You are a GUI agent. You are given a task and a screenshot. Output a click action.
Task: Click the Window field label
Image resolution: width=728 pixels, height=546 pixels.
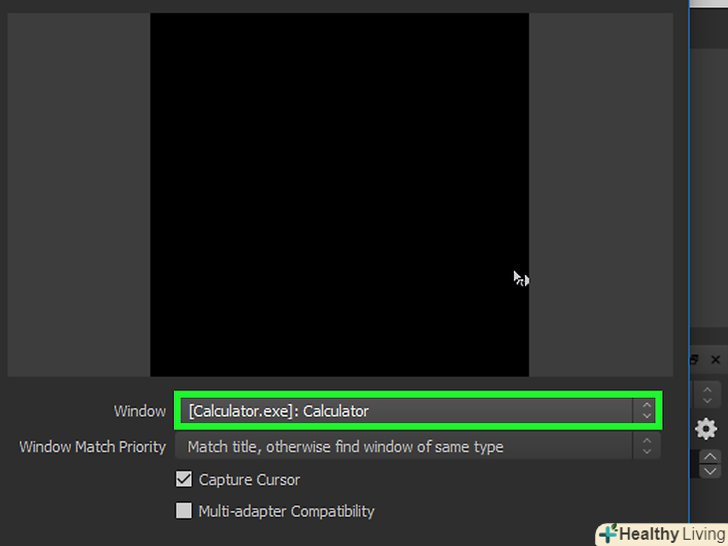140,411
